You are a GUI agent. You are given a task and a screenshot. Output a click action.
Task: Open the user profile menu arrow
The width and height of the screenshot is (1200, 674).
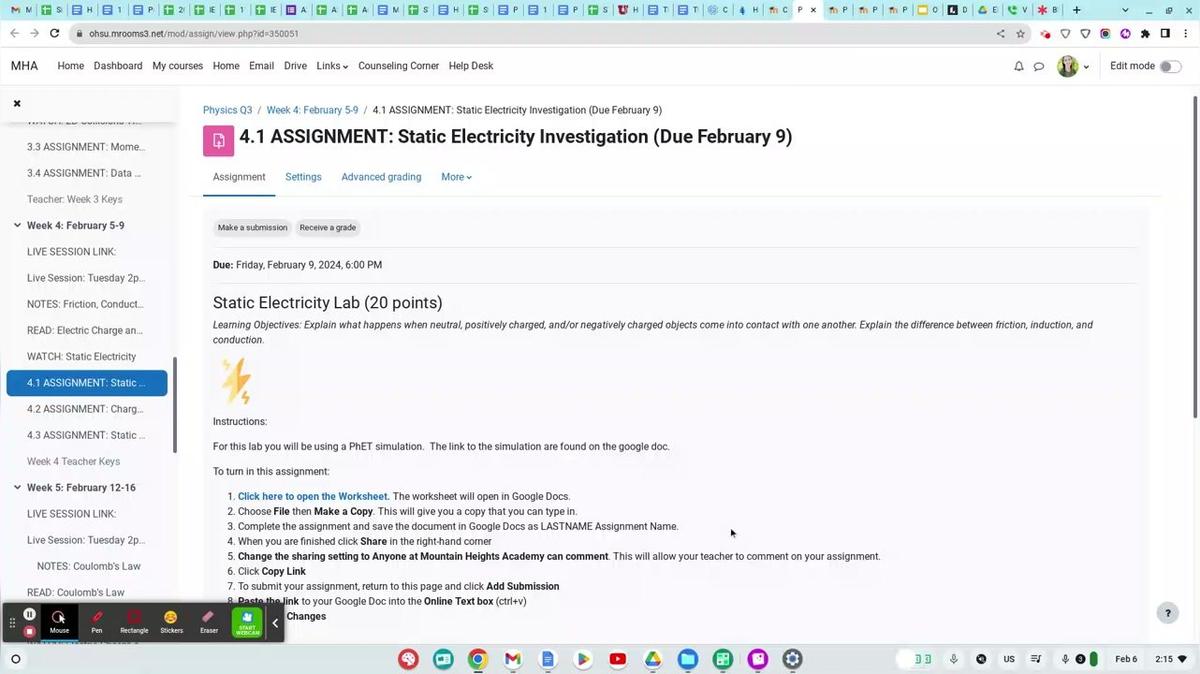tap(1086, 67)
